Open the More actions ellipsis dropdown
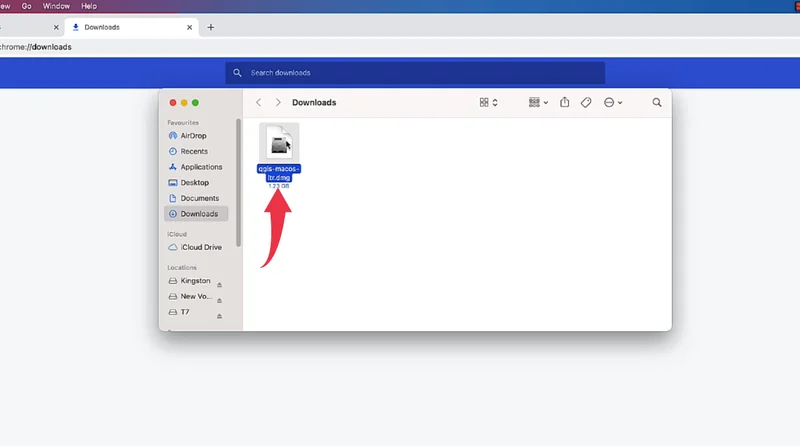 (613, 102)
